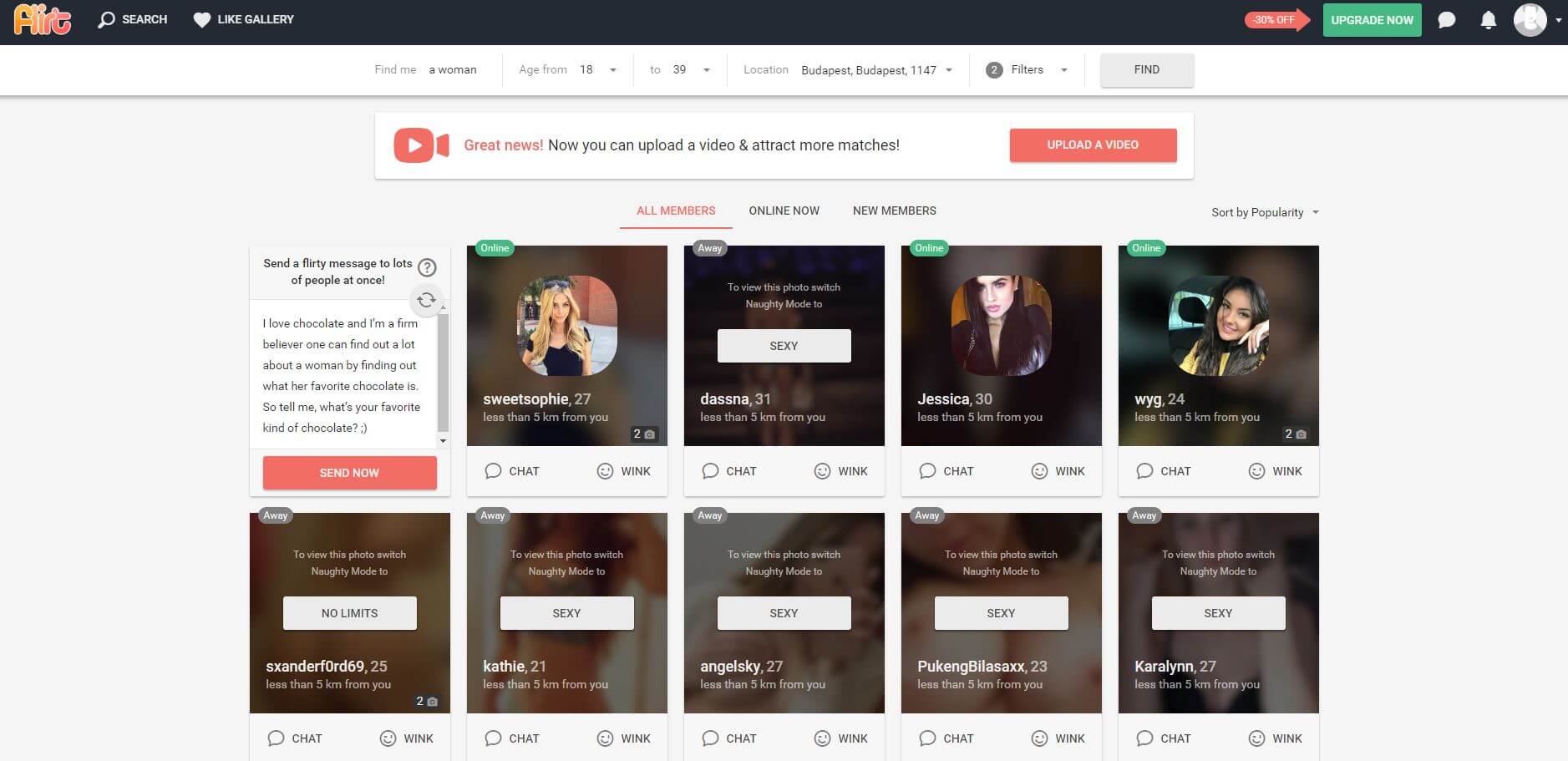This screenshot has height=761, width=1568.
Task: Change the 'a woman' gender selection
Action: 453,70
